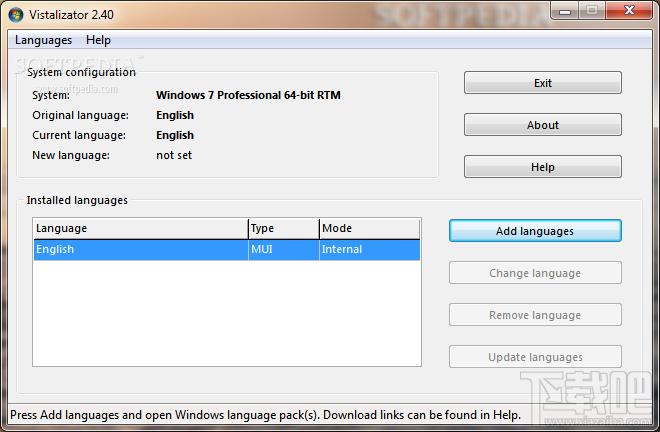Screen dimensions: 660x432
Task: Click the Current language value English
Action: coord(175,135)
